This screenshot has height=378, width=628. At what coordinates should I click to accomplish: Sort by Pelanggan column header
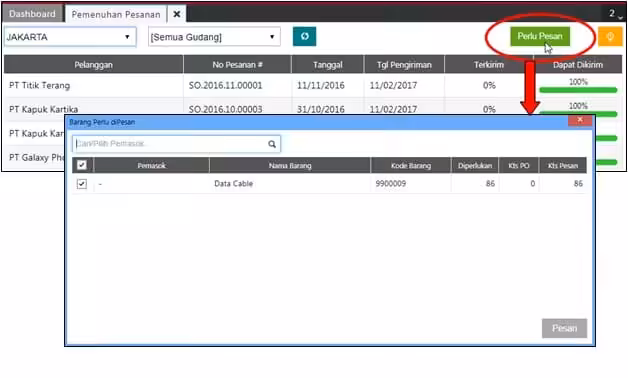pos(93,64)
